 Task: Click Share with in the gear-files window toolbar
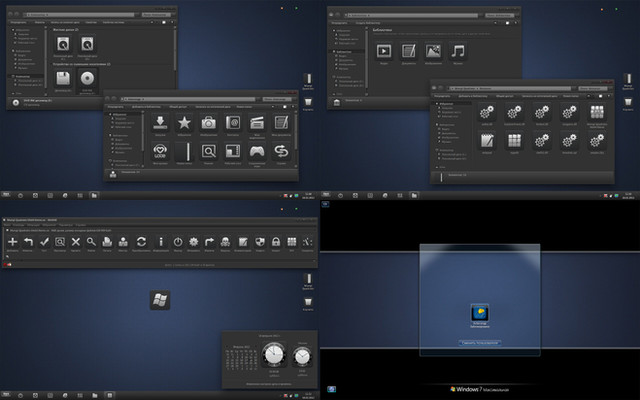(504, 96)
